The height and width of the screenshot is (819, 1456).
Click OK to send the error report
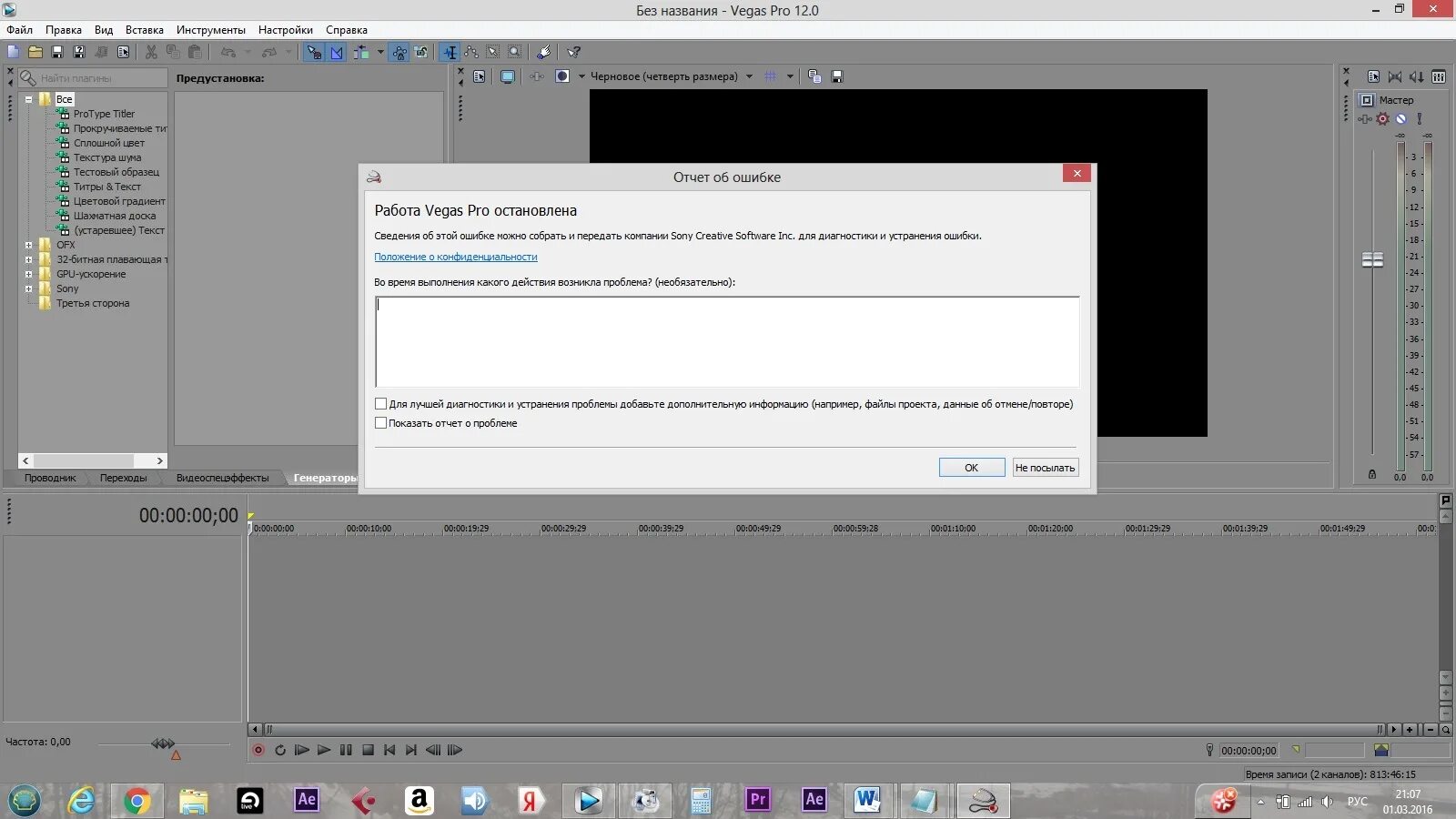pyautogui.click(x=972, y=468)
